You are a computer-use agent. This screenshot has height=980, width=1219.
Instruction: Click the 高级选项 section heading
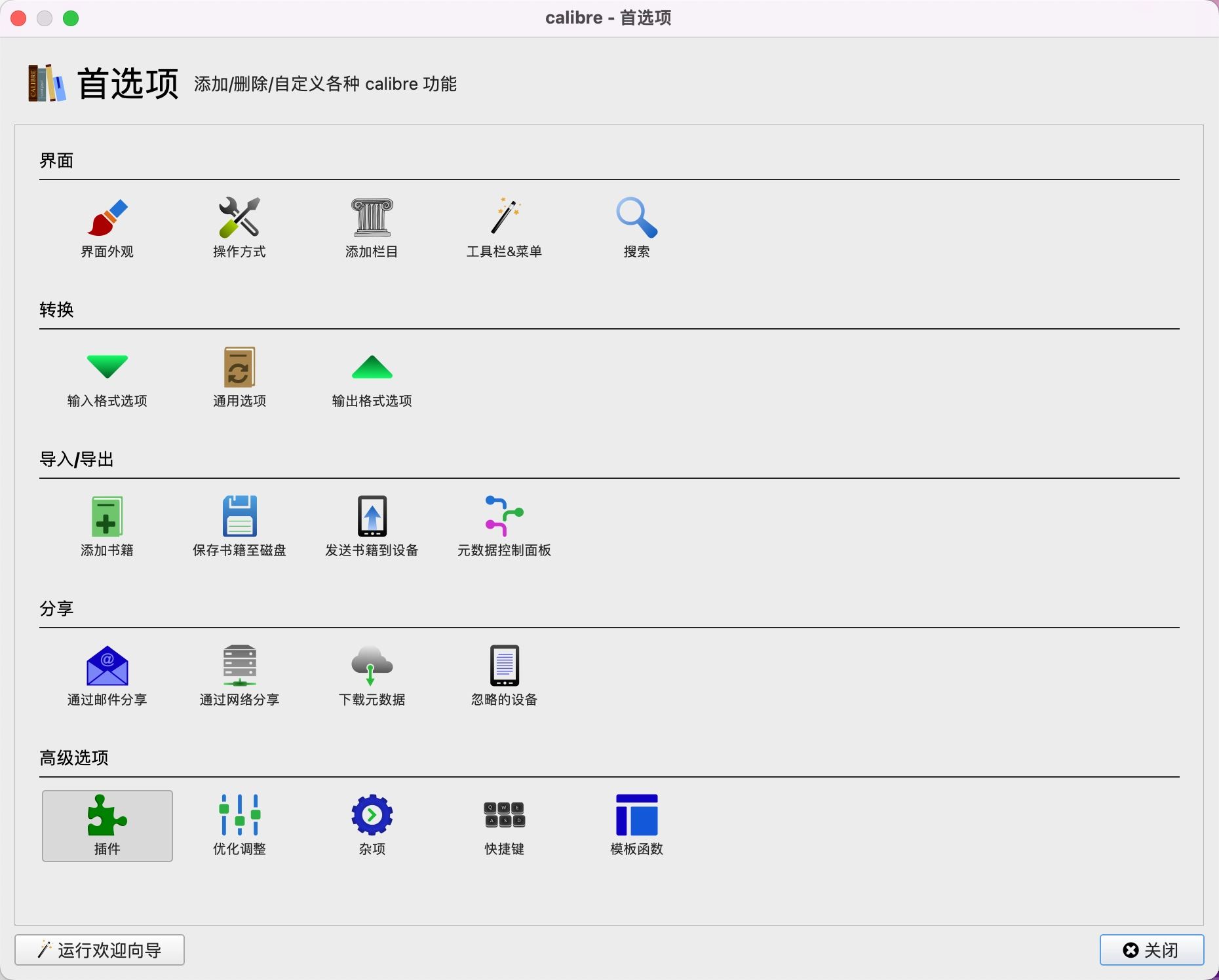tap(74, 758)
